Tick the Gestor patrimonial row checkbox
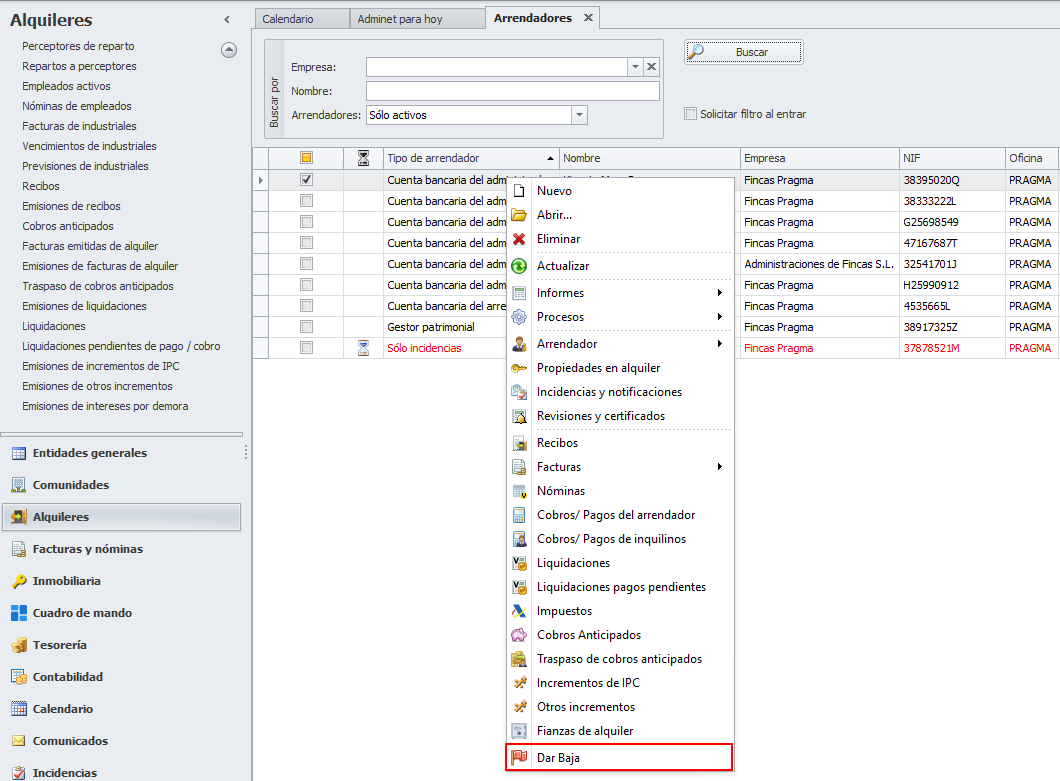Image resolution: width=1060 pixels, height=781 pixels. point(306,327)
